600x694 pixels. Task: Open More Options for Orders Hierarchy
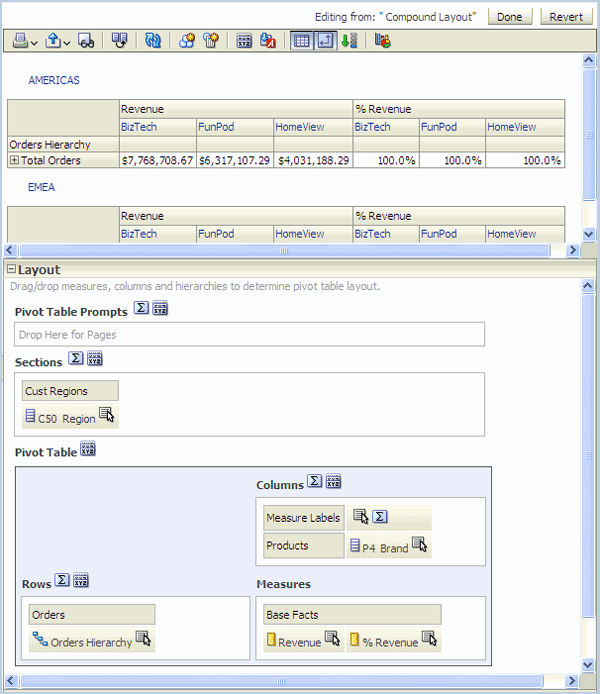[143, 638]
